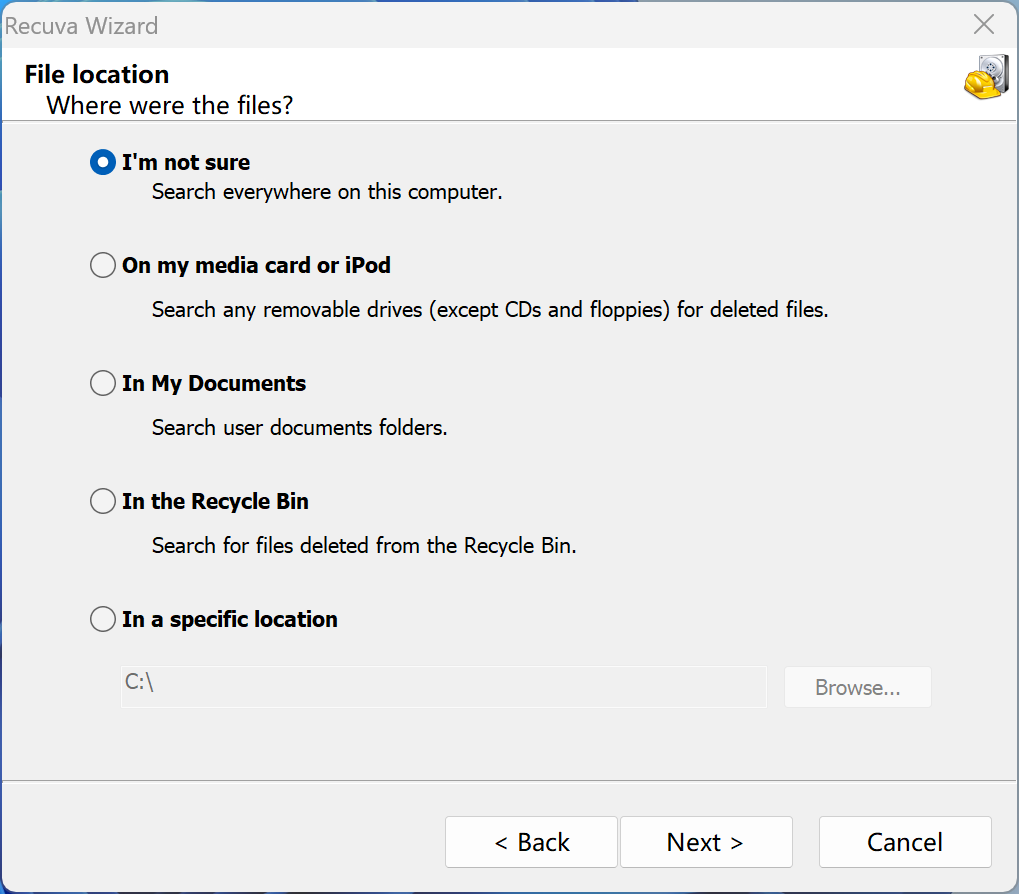Click the Recuva hard drive helmet icon
1019x894 pixels.
pos(985,77)
